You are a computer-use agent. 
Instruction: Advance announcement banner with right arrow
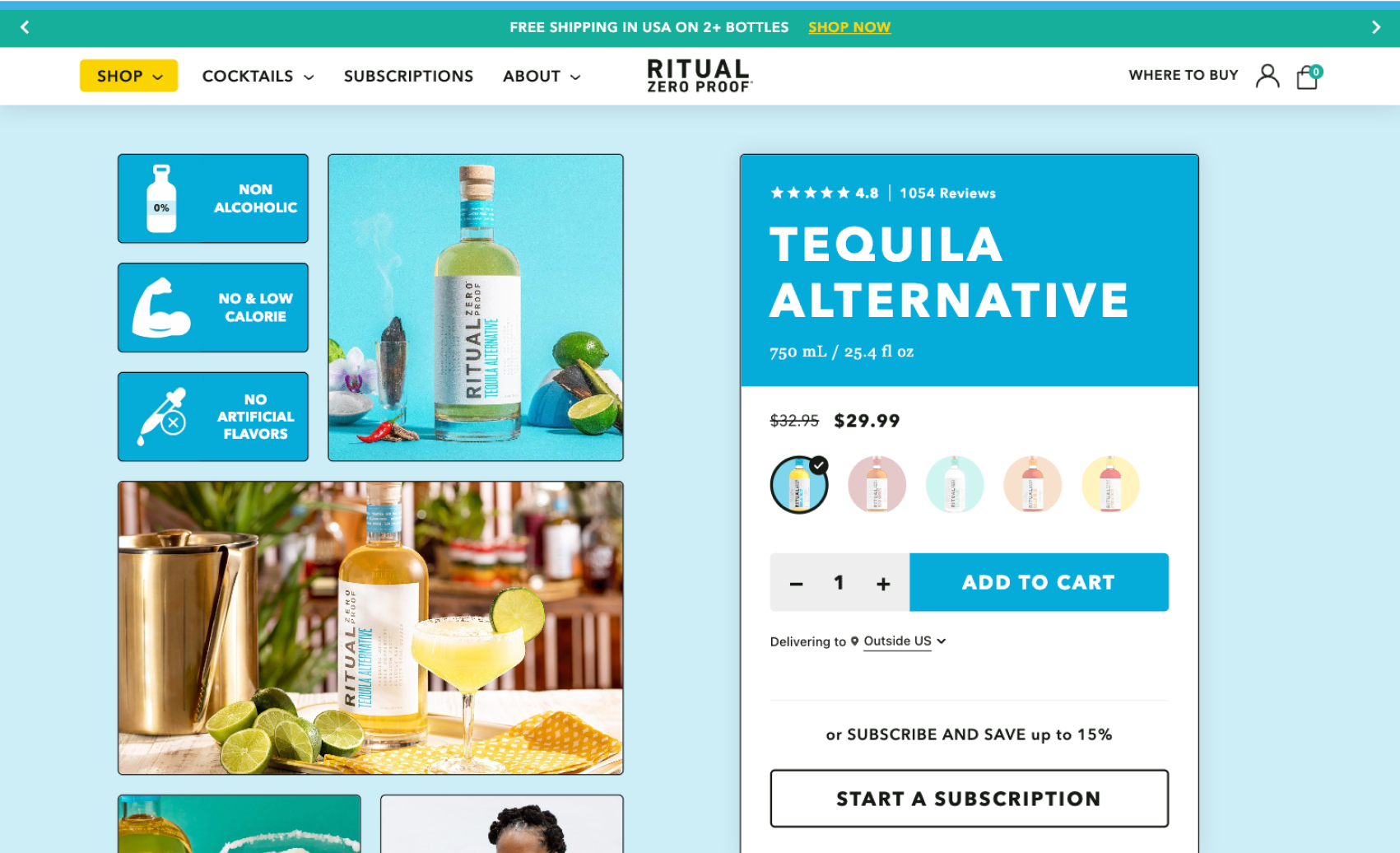[x=1375, y=27]
